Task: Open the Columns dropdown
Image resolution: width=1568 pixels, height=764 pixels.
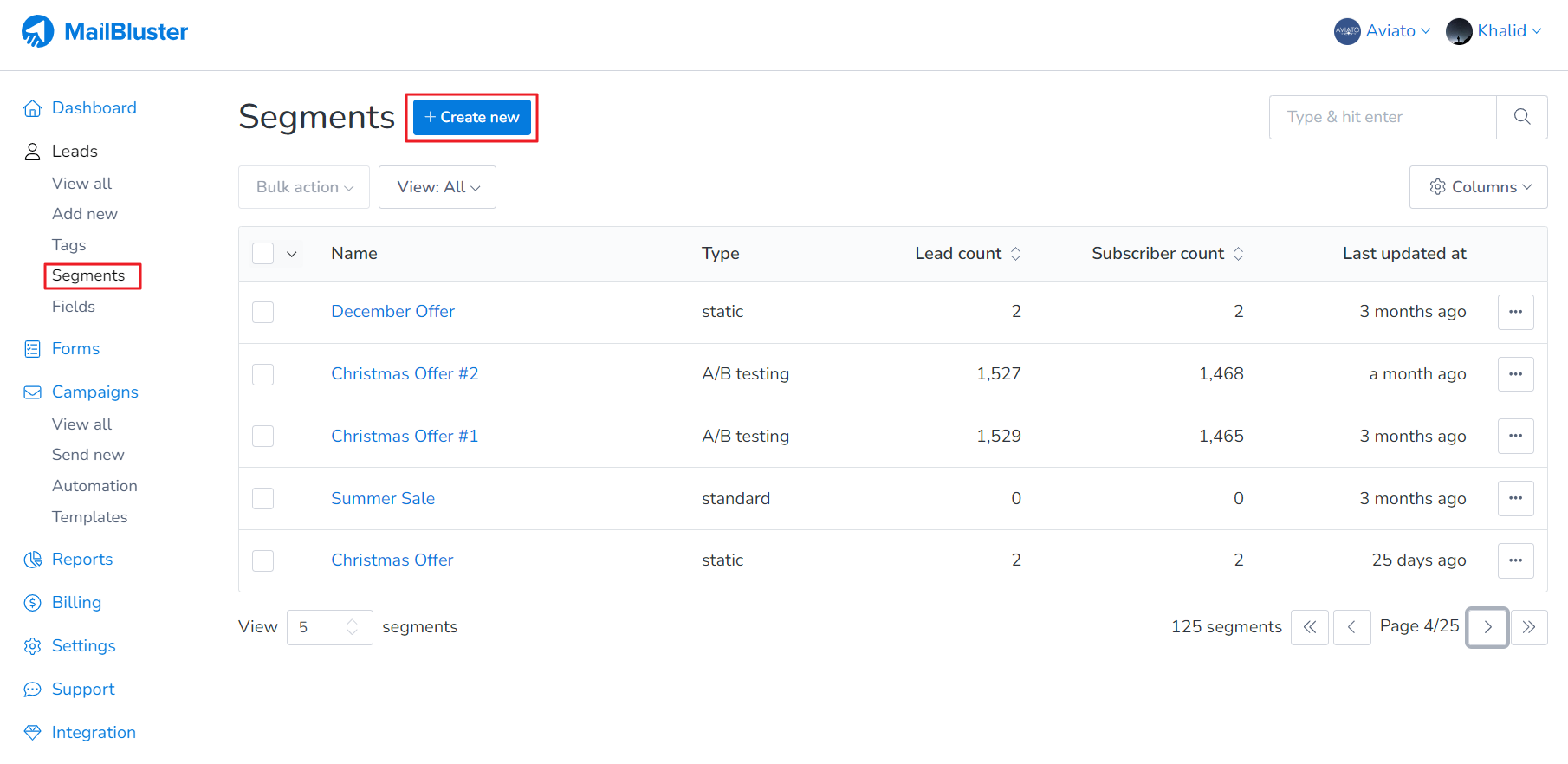Action: pos(1478,187)
